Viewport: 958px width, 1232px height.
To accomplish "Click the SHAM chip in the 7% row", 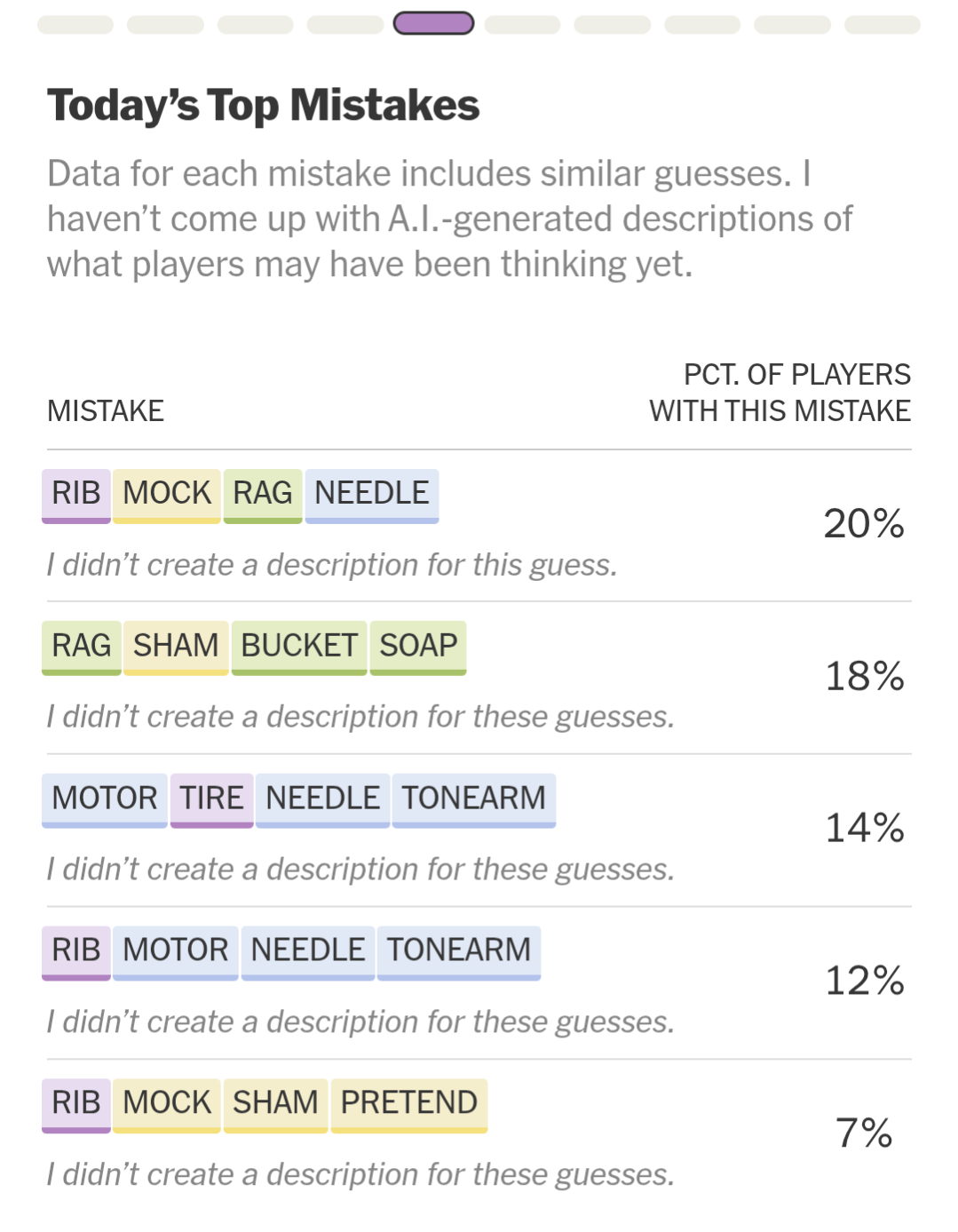I will (275, 1104).
